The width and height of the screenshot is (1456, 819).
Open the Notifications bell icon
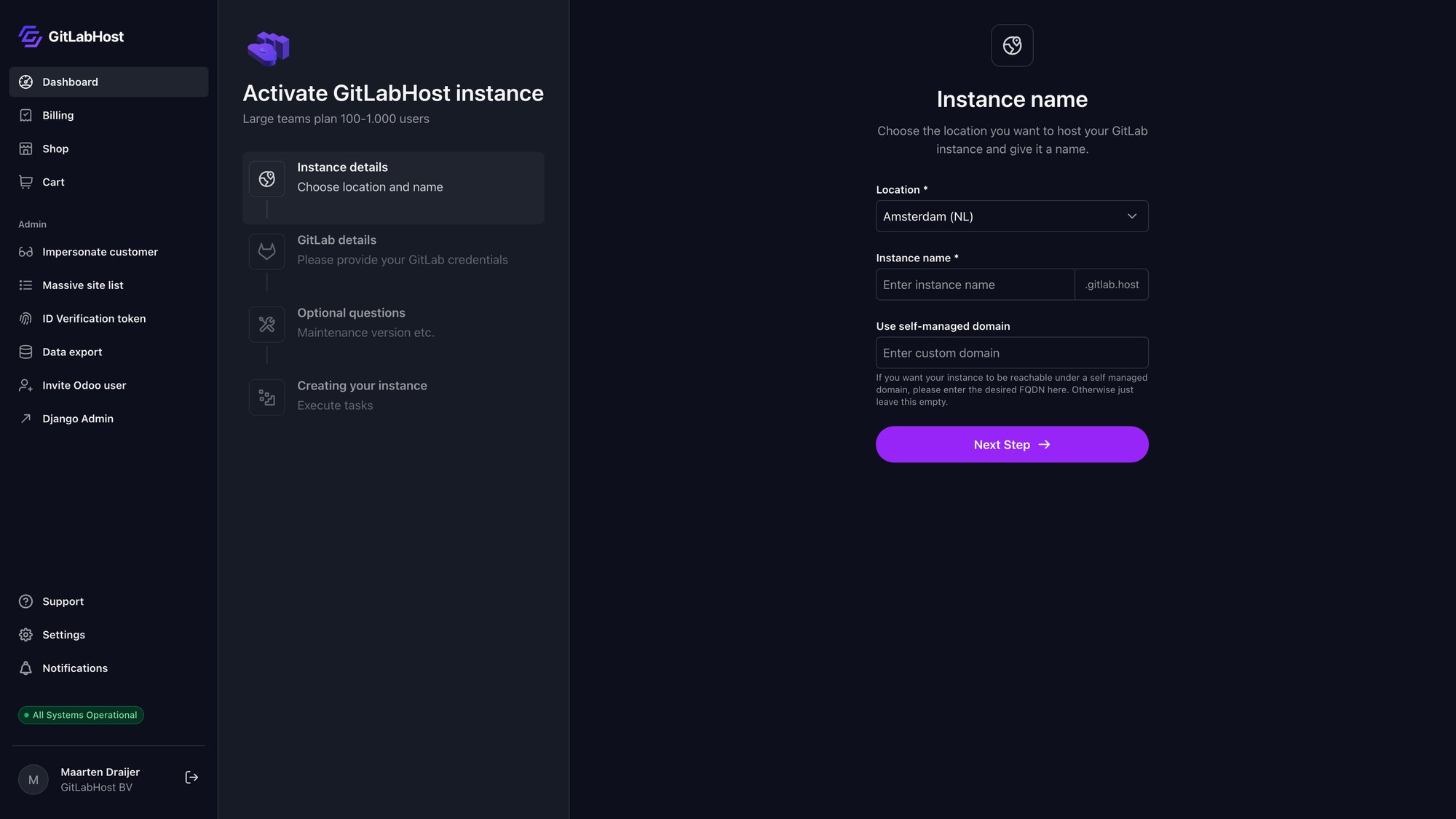[25, 668]
